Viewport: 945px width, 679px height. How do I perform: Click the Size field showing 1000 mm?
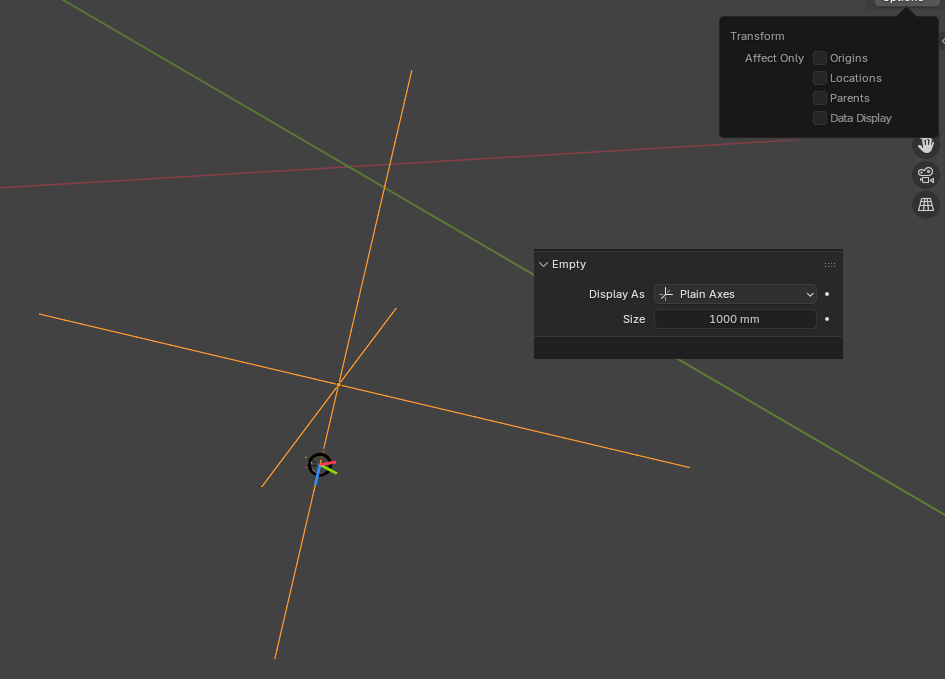(x=735, y=319)
